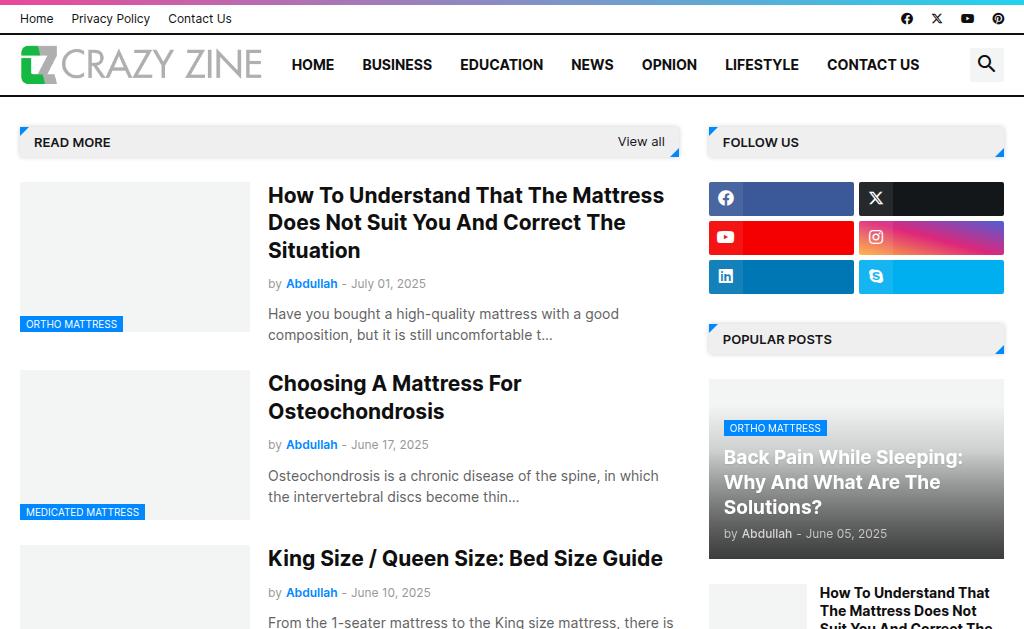Click the MEDICATED MATTRESS category tag

pyautogui.click(x=82, y=512)
